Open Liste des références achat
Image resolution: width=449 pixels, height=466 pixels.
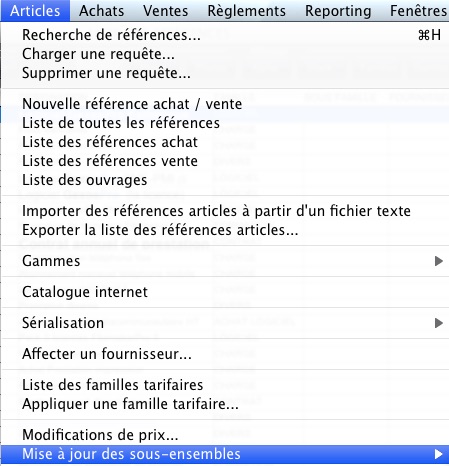pyautogui.click(x=225, y=142)
